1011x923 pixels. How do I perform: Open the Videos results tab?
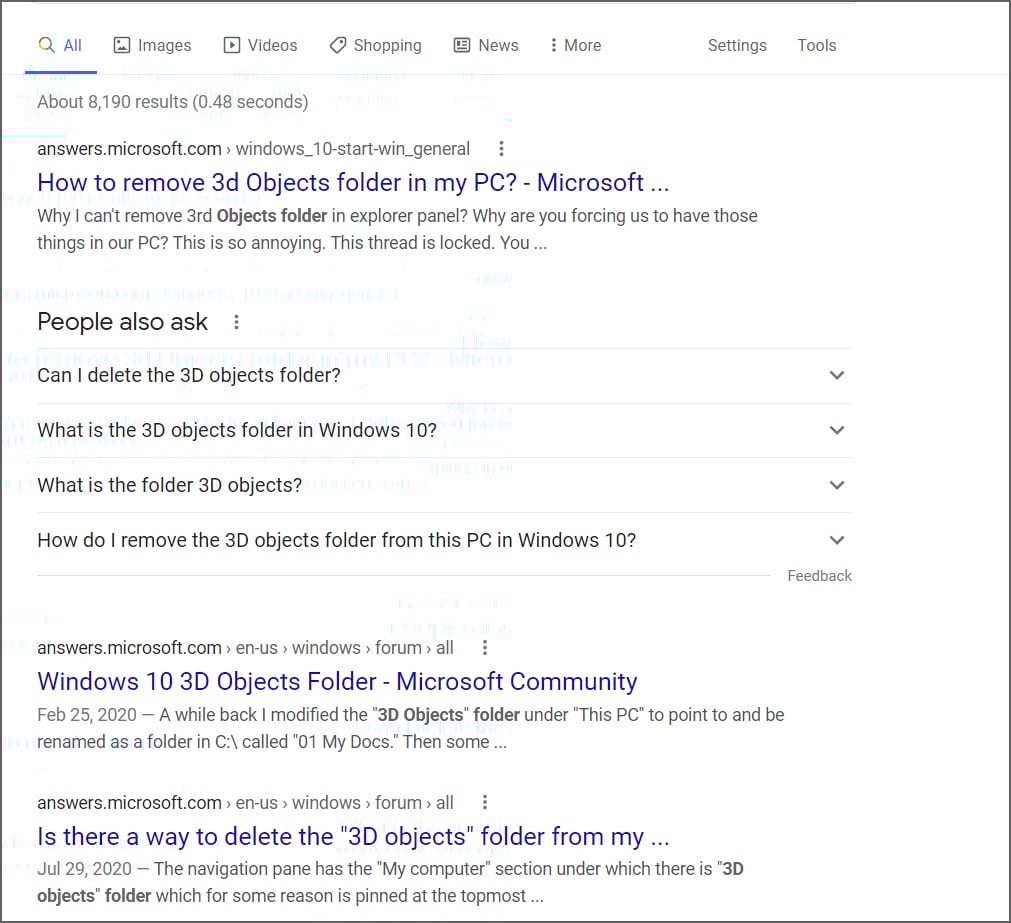pyautogui.click(x=260, y=46)
